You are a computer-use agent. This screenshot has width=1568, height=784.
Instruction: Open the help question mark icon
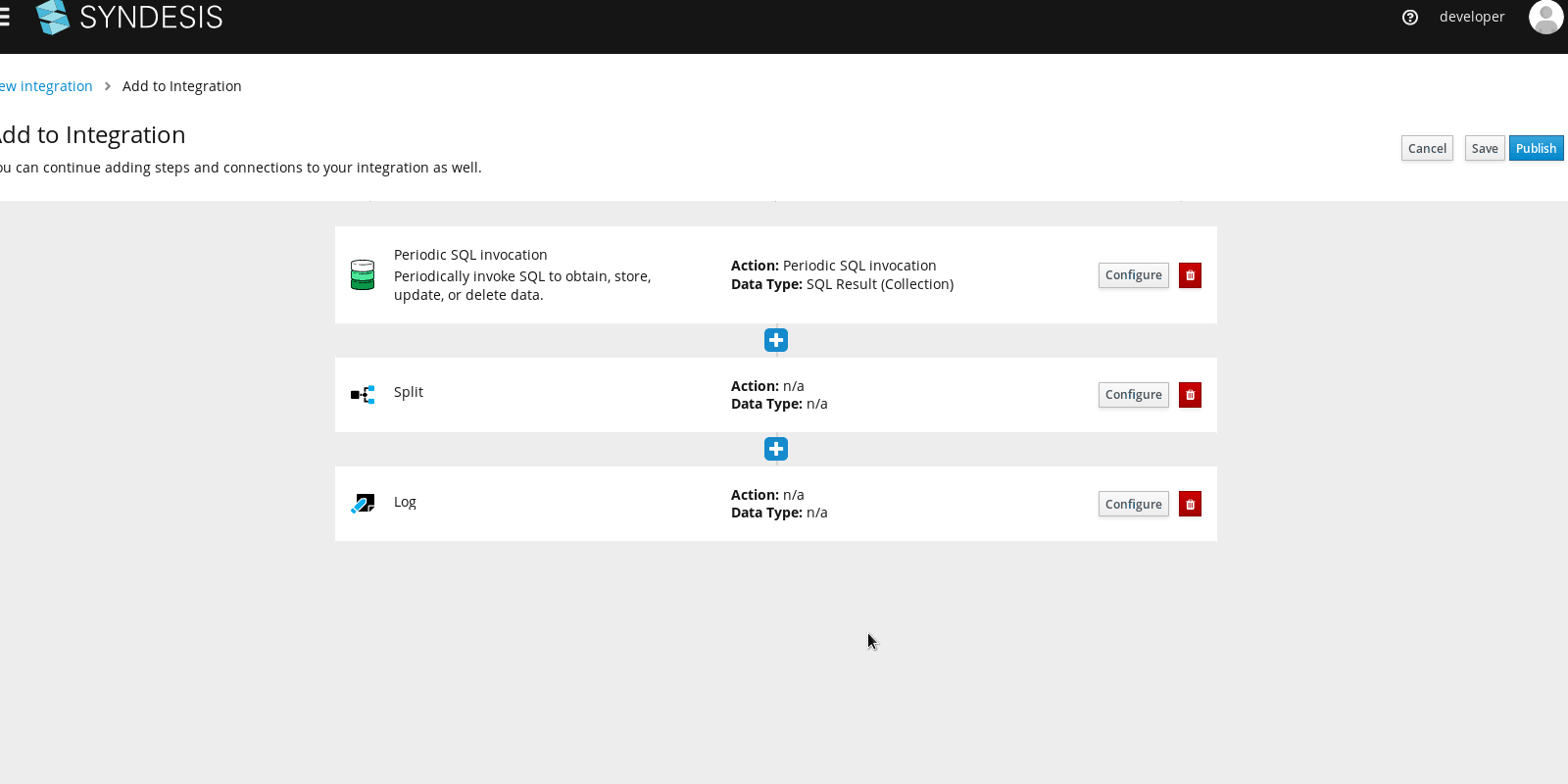pos(1410,17)
